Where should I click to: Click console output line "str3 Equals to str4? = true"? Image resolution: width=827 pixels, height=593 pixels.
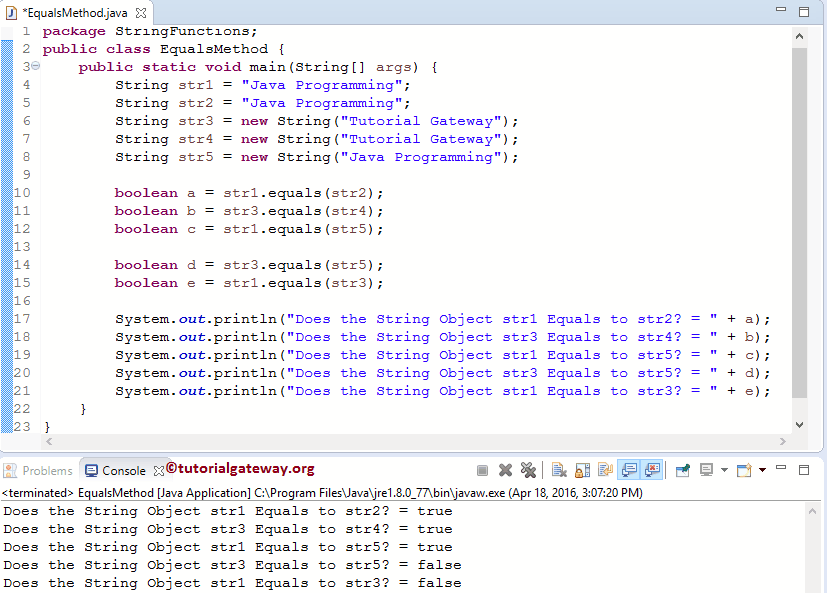pos(228,529)
